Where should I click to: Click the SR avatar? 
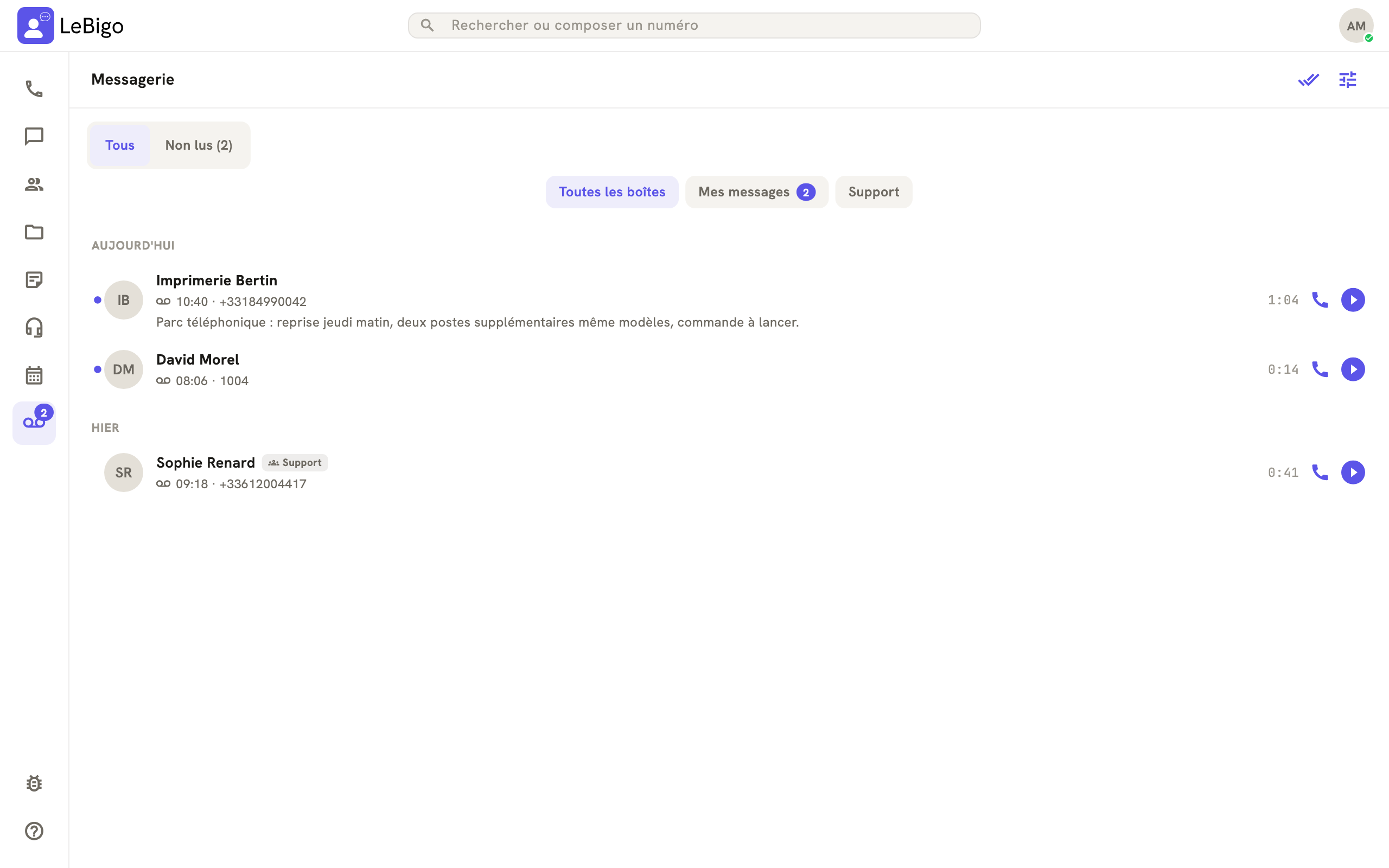(123, 473)
